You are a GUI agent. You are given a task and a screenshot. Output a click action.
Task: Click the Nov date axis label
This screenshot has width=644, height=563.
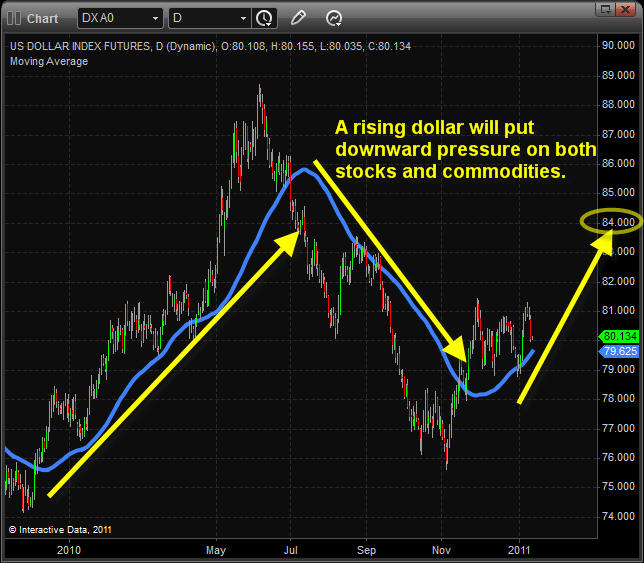[442, 550]
